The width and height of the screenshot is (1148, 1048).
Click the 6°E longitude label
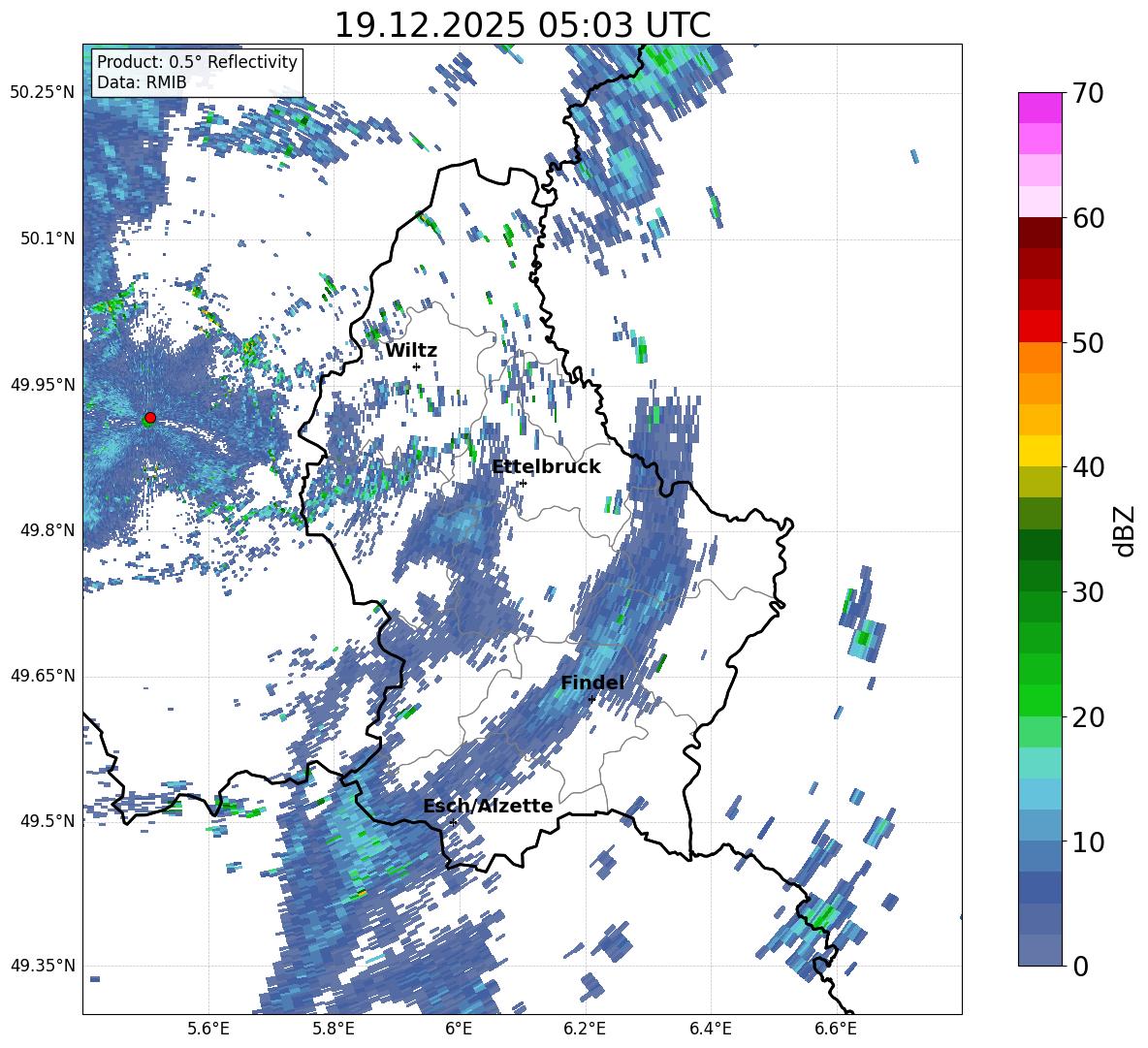[459, 1029]
